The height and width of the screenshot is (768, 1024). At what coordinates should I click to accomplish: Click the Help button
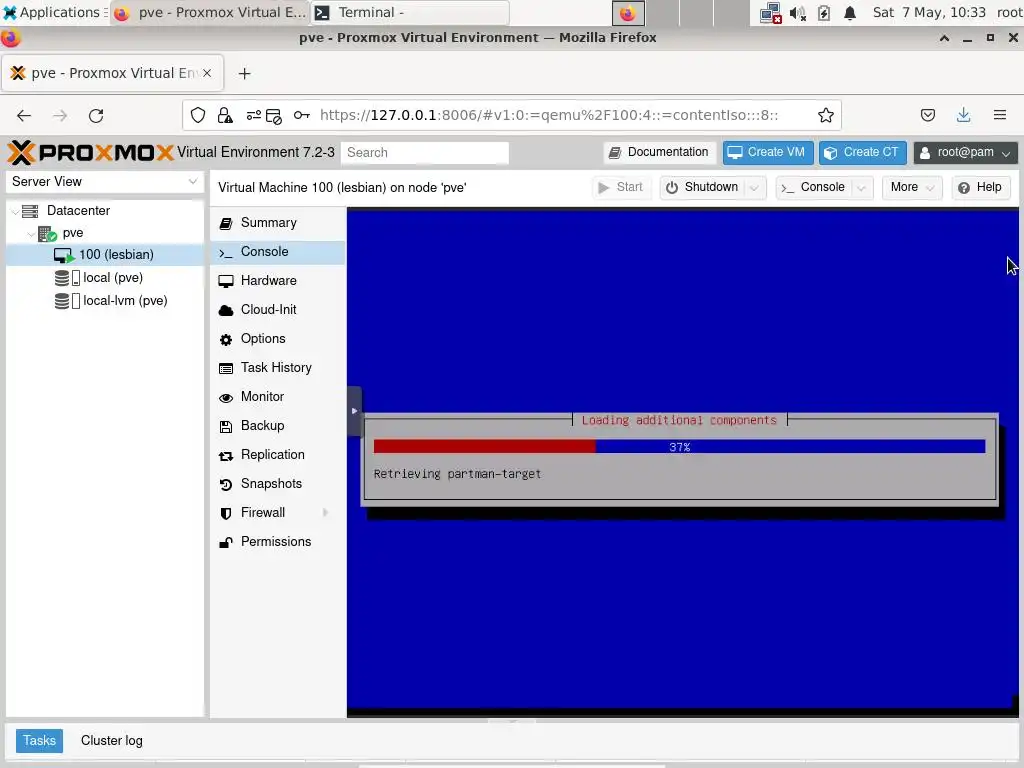click(x=980, y=187)
